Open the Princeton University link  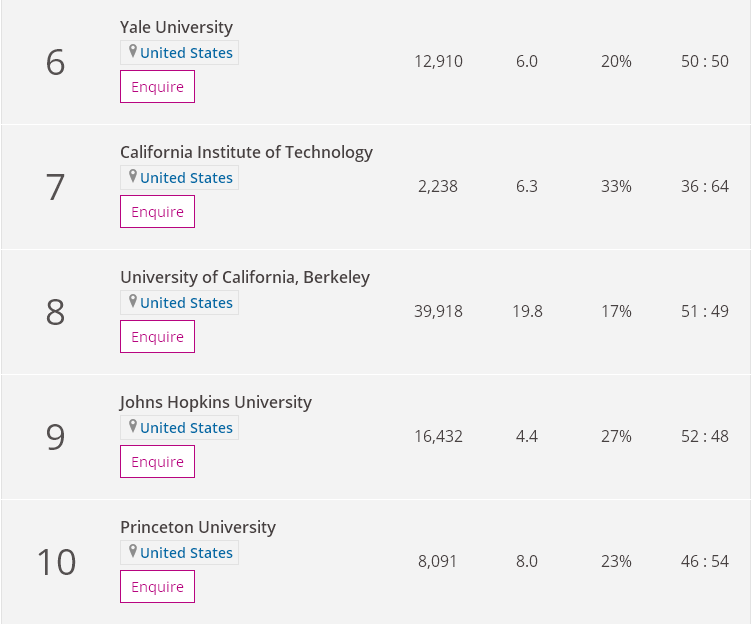click(x=198, y=527)
